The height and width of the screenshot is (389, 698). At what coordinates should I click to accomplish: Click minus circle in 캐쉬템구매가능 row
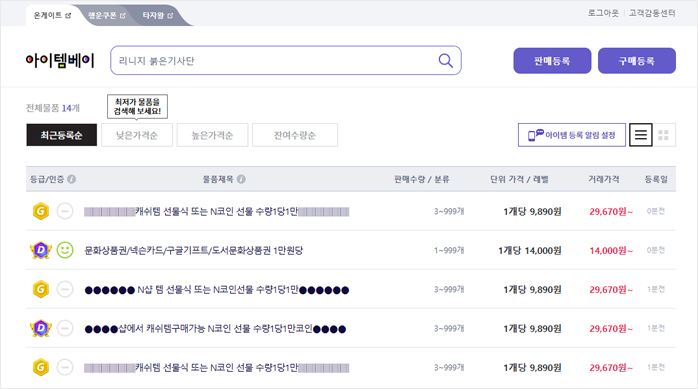pos(65,328)
